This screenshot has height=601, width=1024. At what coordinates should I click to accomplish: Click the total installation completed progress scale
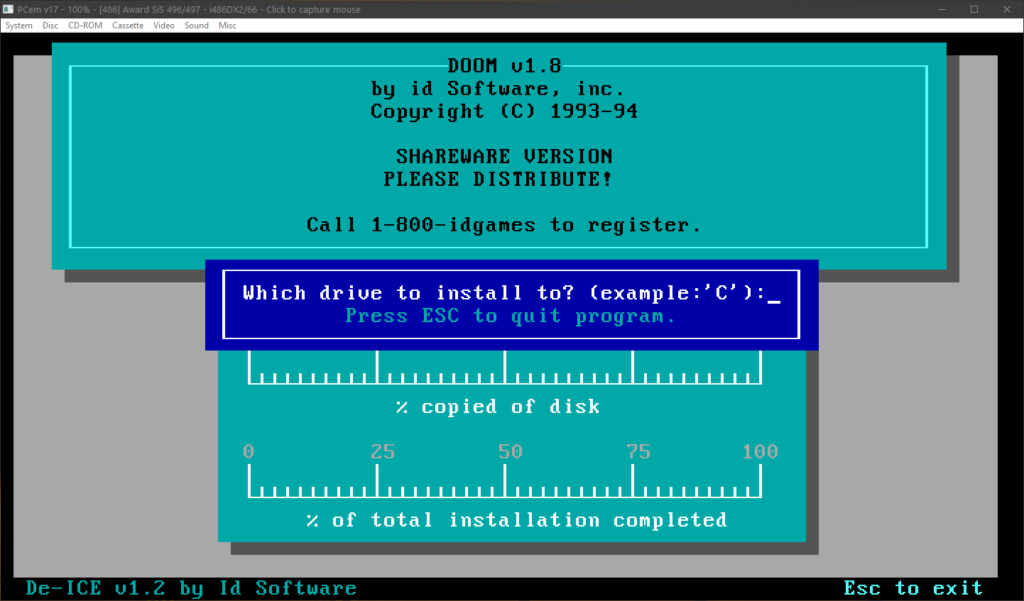[x=504, y=486]
